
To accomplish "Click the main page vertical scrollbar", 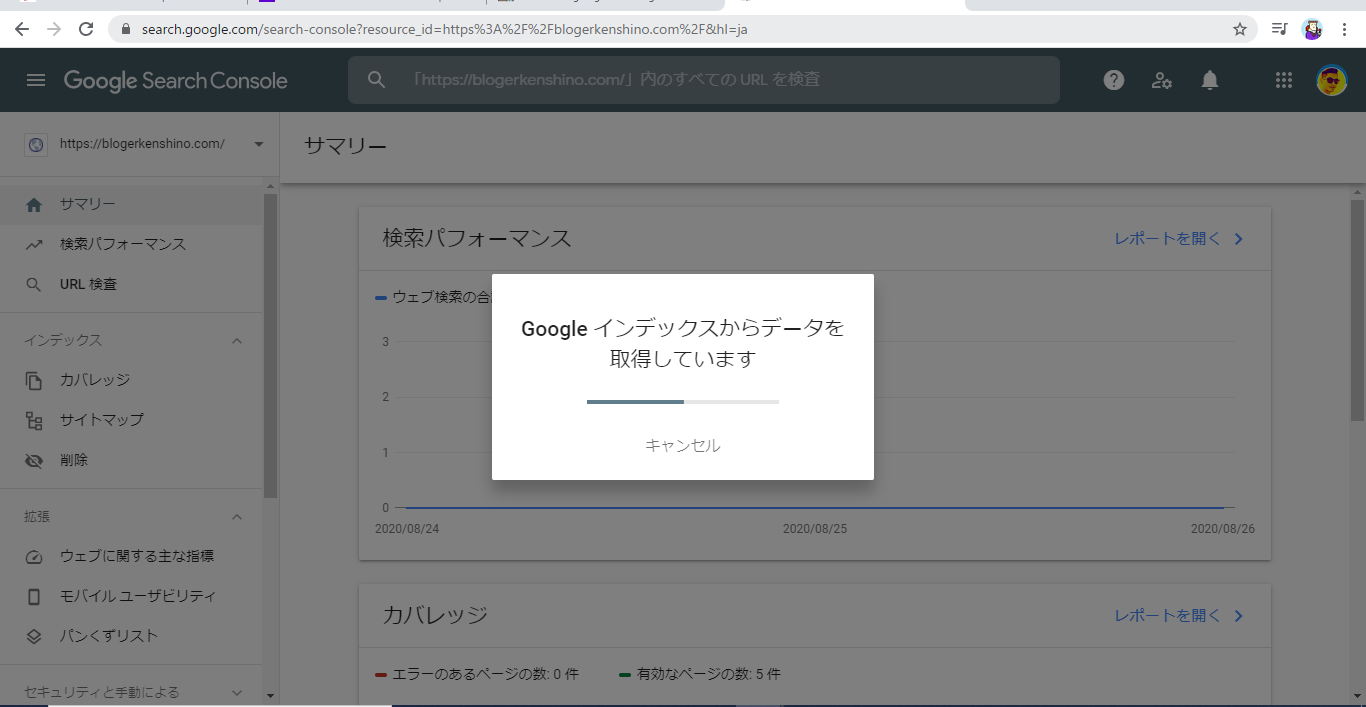I will 1357,310.
